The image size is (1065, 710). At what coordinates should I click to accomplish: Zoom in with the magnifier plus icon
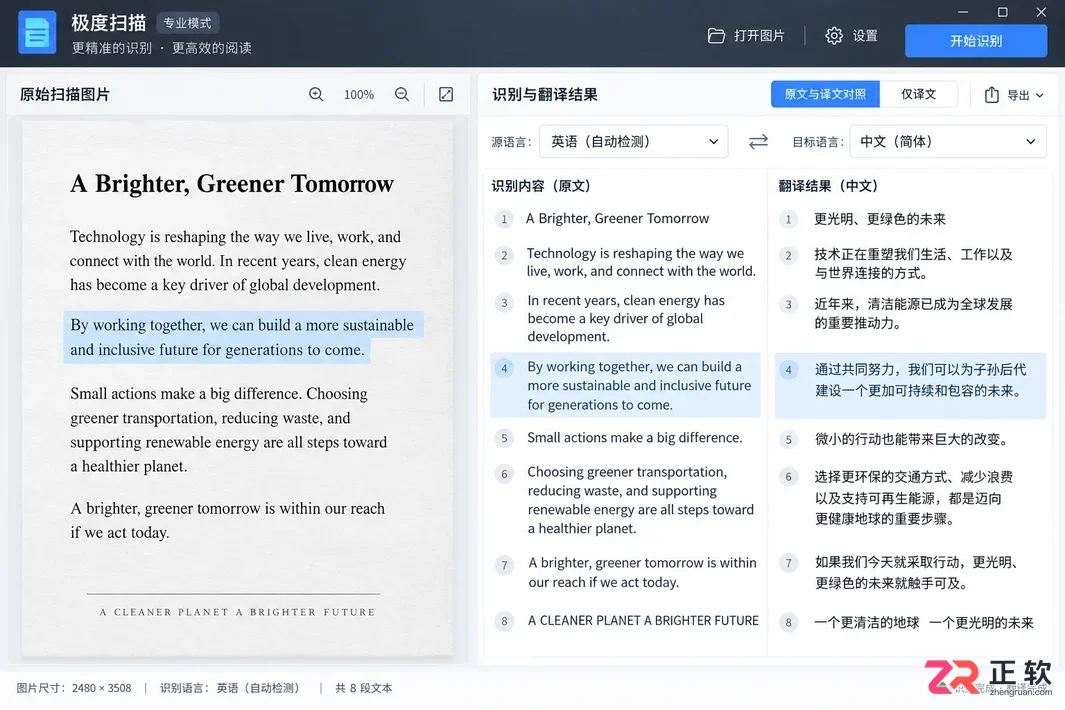tap(316, 94)
